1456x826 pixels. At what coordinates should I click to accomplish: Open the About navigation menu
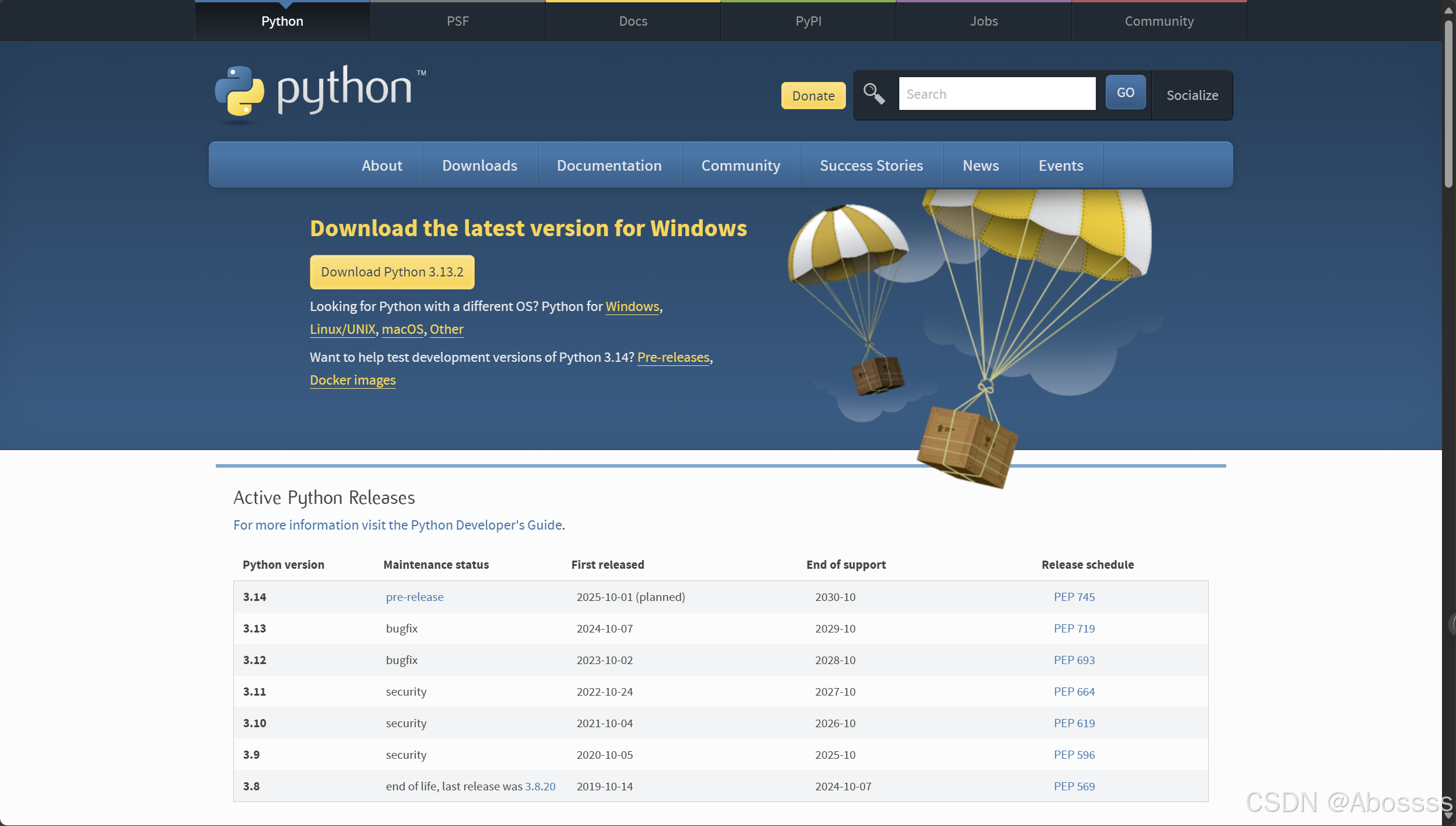tap(382, 165)
